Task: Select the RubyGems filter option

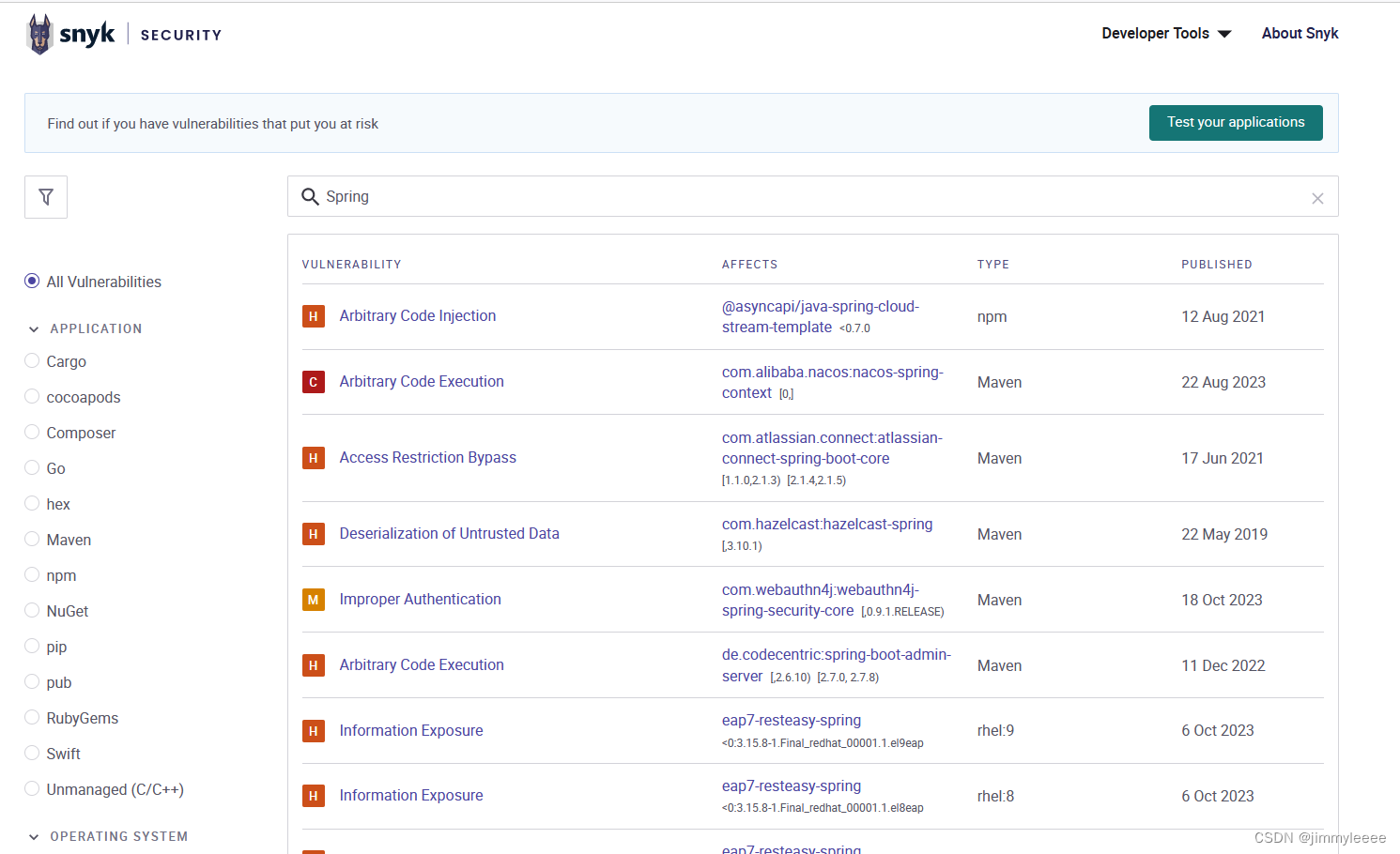Action: pos(32,718)
